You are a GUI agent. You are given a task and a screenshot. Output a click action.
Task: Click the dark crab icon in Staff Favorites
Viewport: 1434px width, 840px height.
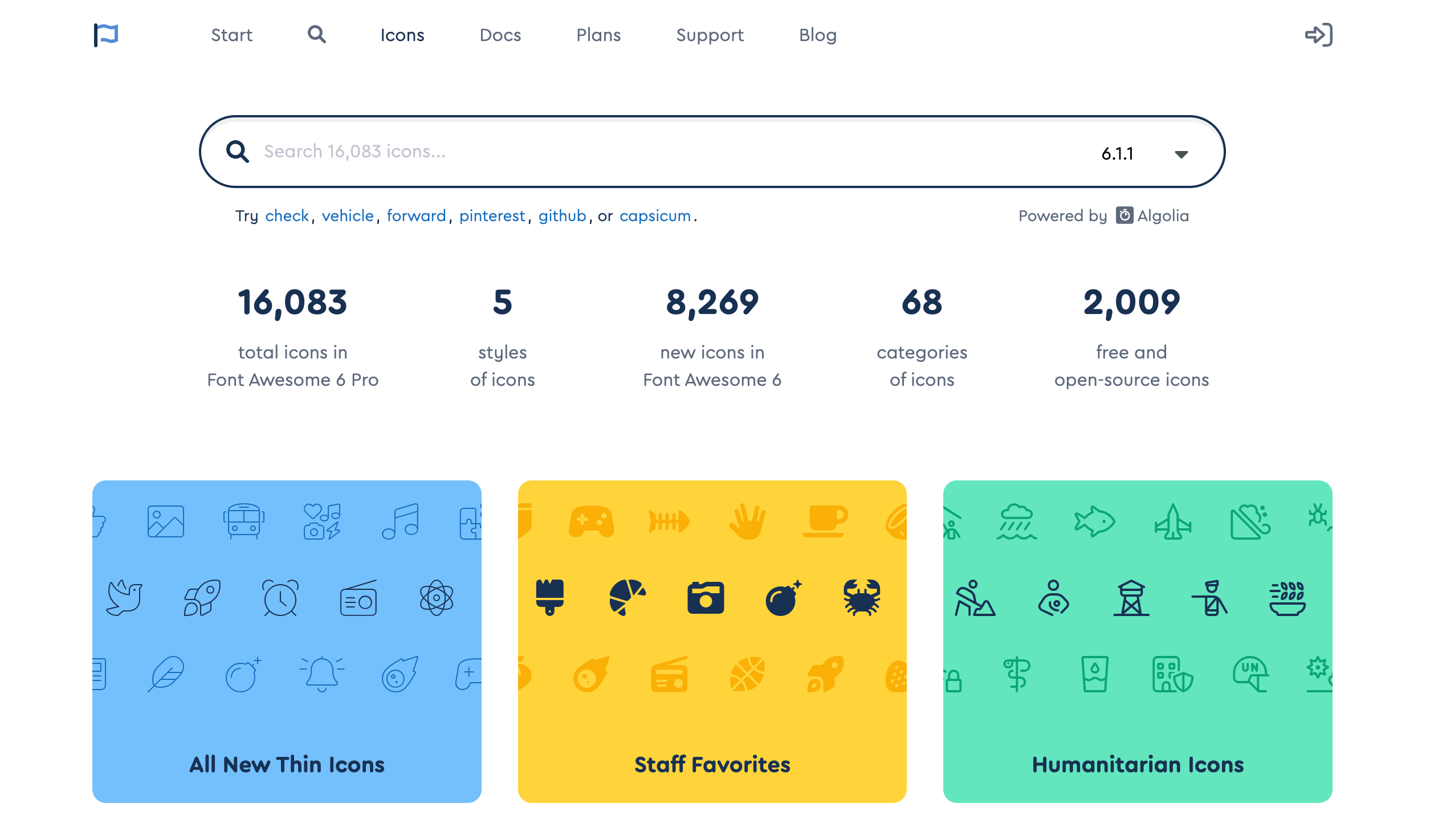click(x=861, y=598)
